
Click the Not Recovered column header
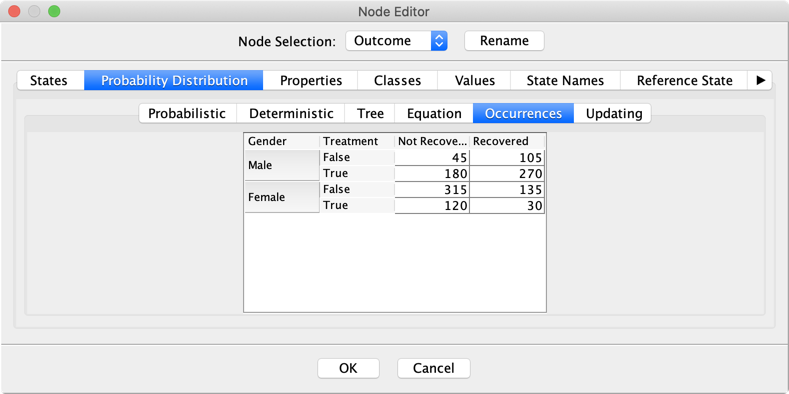pyautogui.click(x=432, y=141)
